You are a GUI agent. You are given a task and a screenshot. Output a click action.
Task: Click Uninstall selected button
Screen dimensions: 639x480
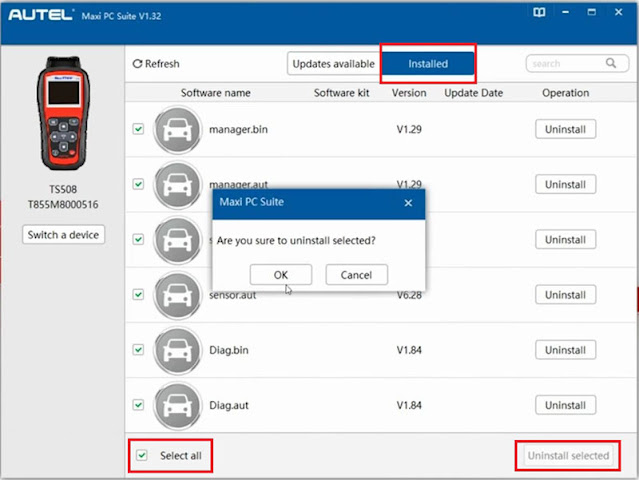(568, 456)
